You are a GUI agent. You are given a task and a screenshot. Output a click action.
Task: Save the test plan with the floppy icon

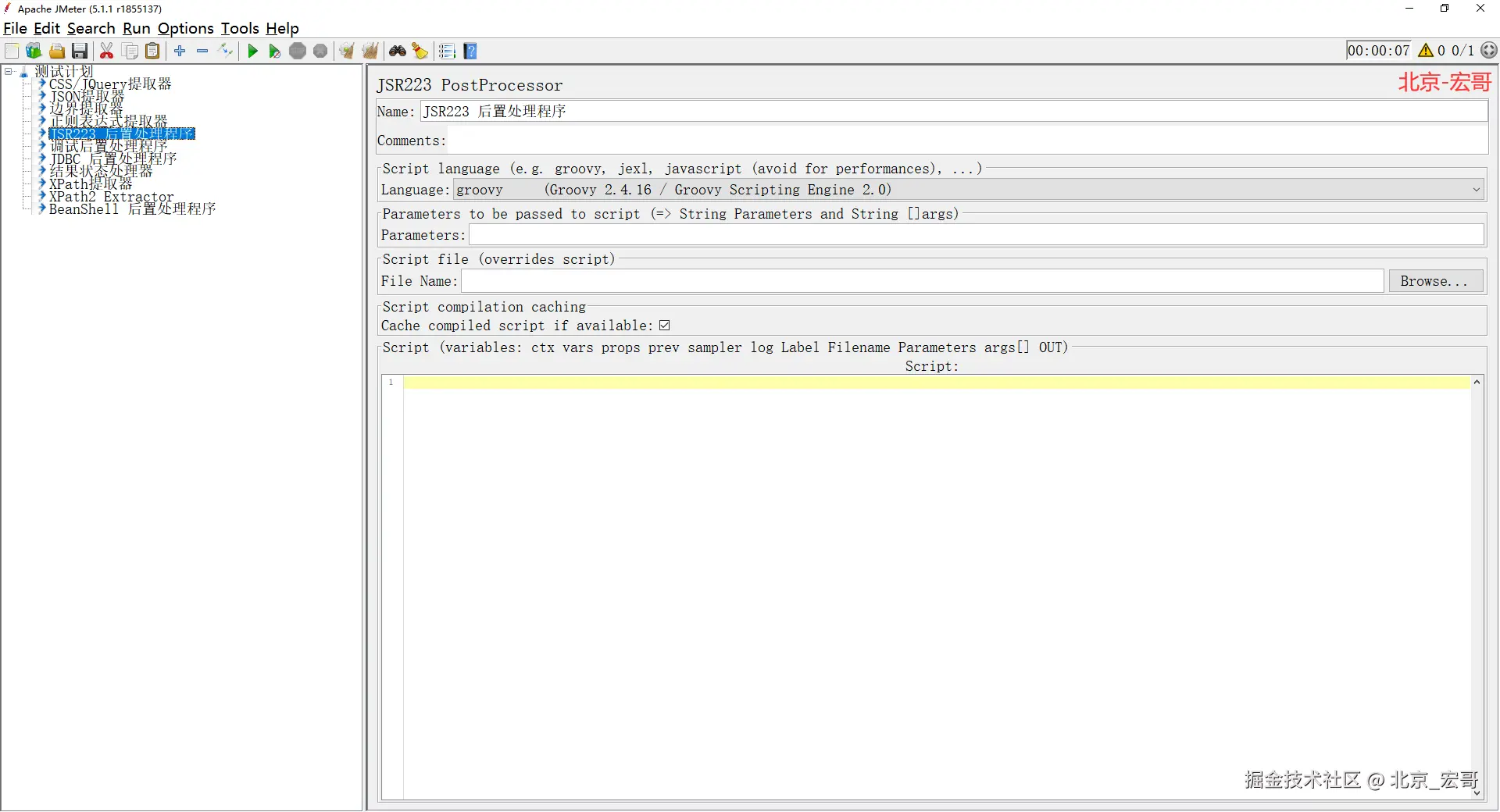pyautogui.click(x=80, y=52)
